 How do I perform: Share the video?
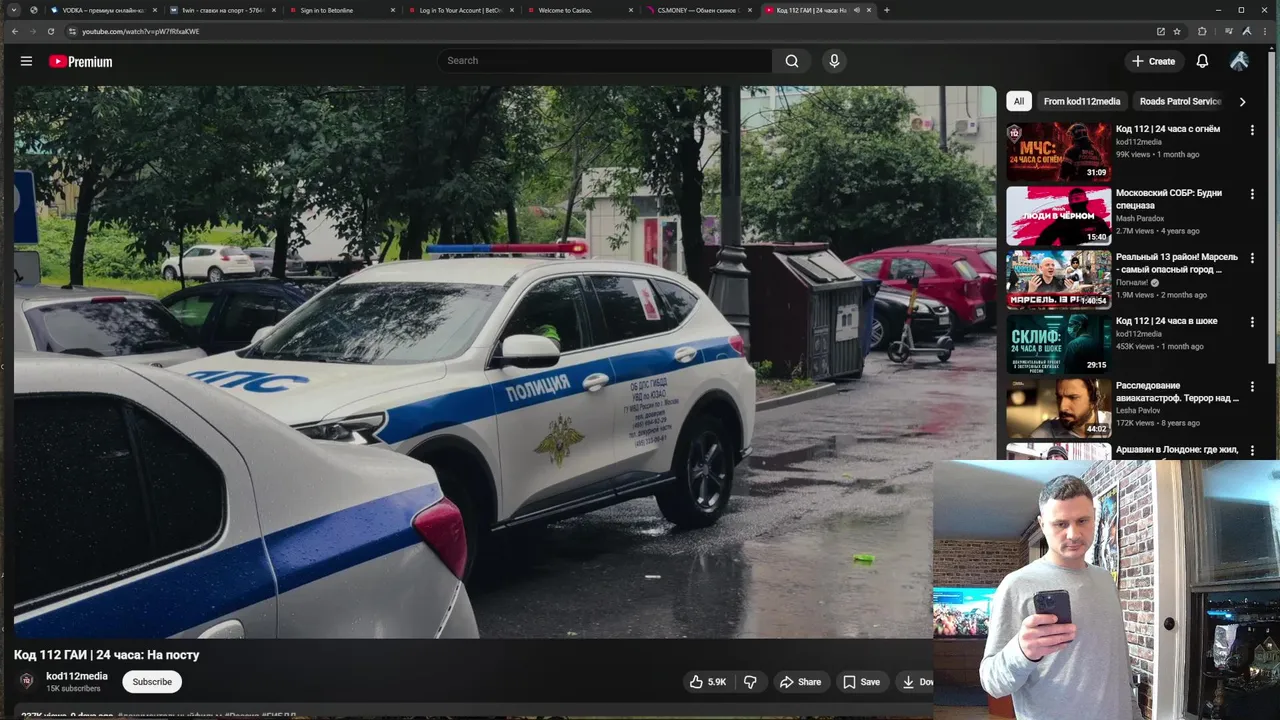800,682
